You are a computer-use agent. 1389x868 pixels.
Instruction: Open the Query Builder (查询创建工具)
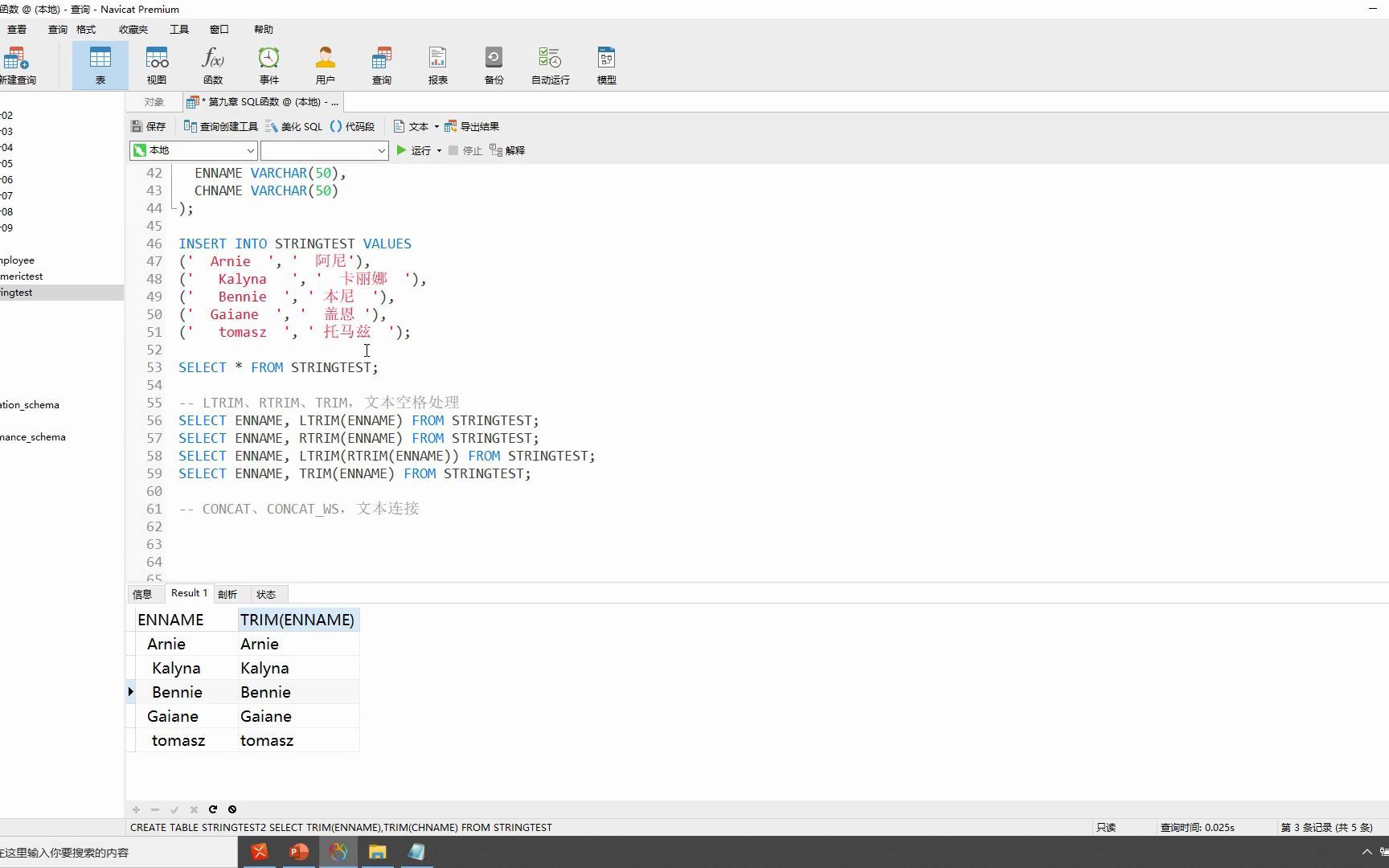pos(221,126)
